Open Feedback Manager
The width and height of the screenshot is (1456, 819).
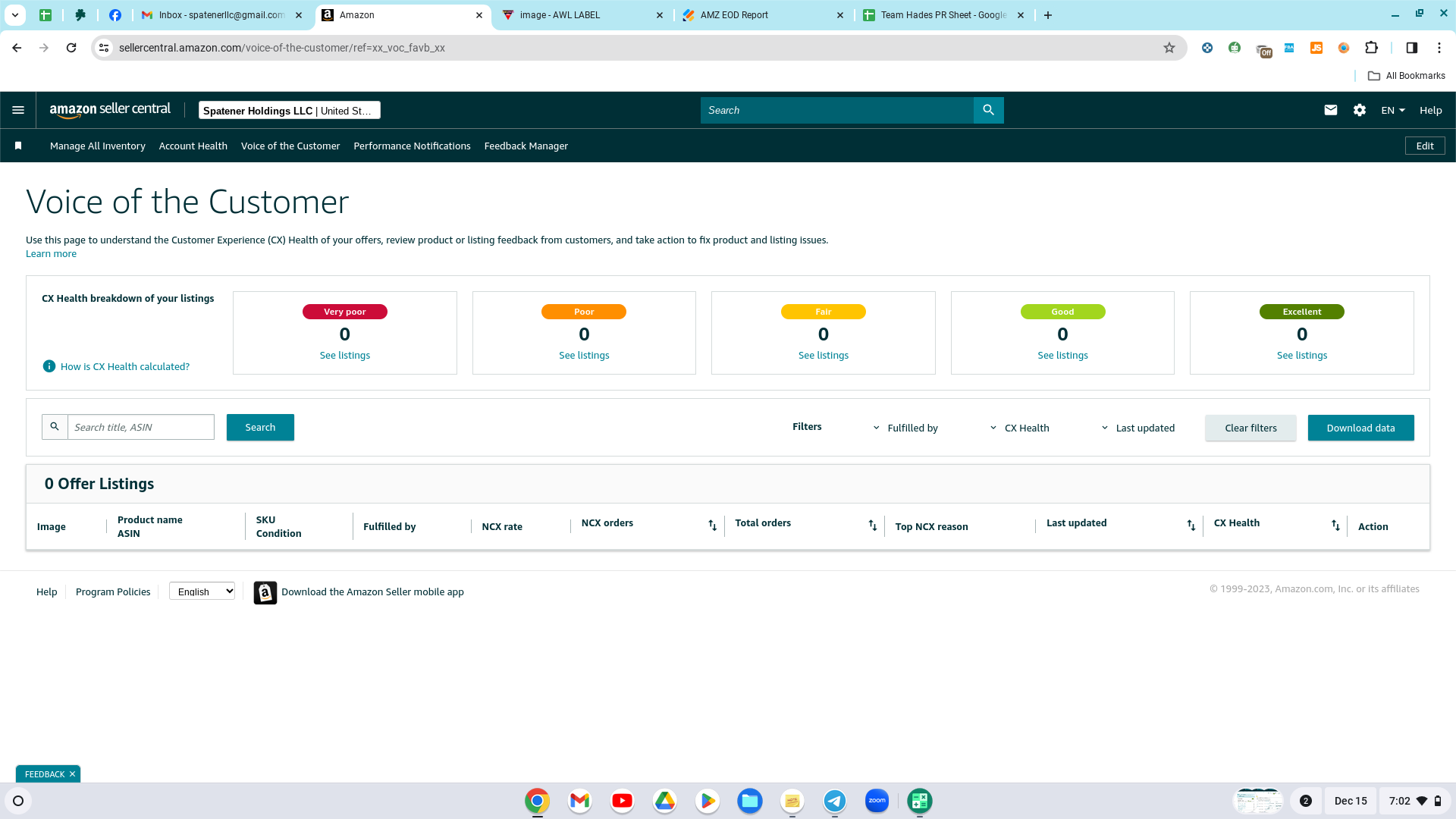point(526,146)
